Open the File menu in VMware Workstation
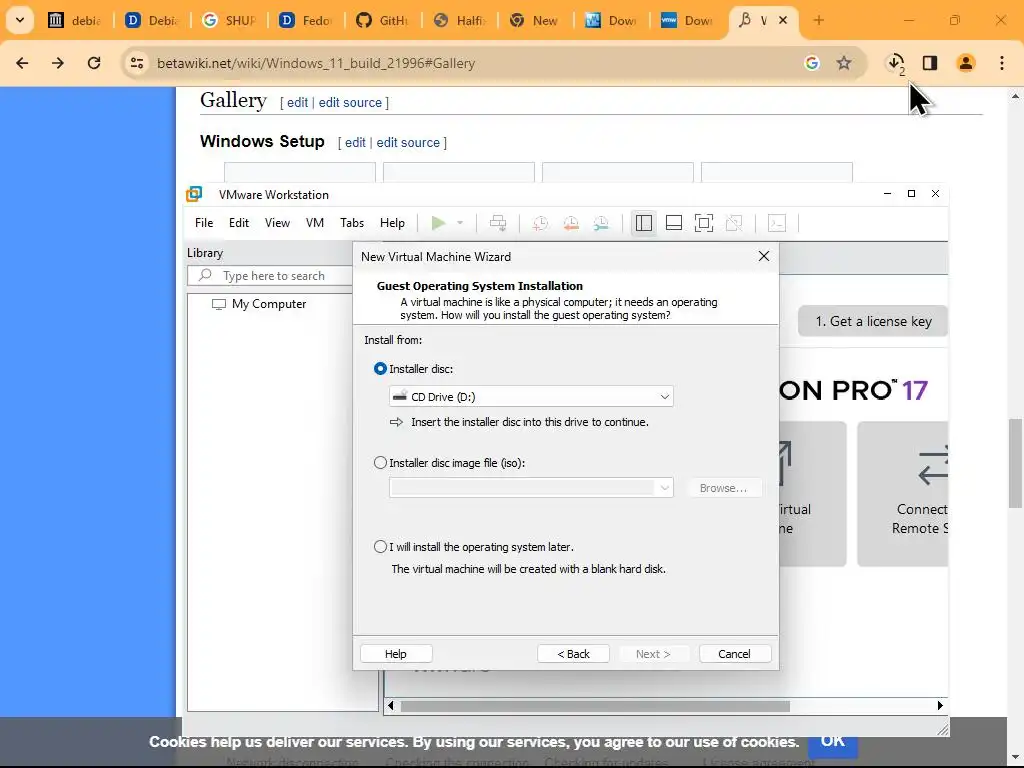 point(204,223)
